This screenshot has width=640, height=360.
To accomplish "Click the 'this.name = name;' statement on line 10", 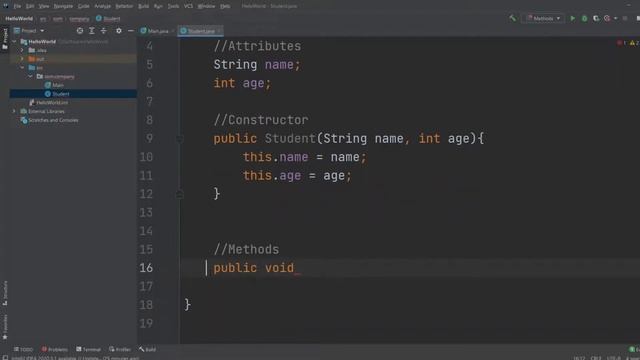I will (304, 157).
